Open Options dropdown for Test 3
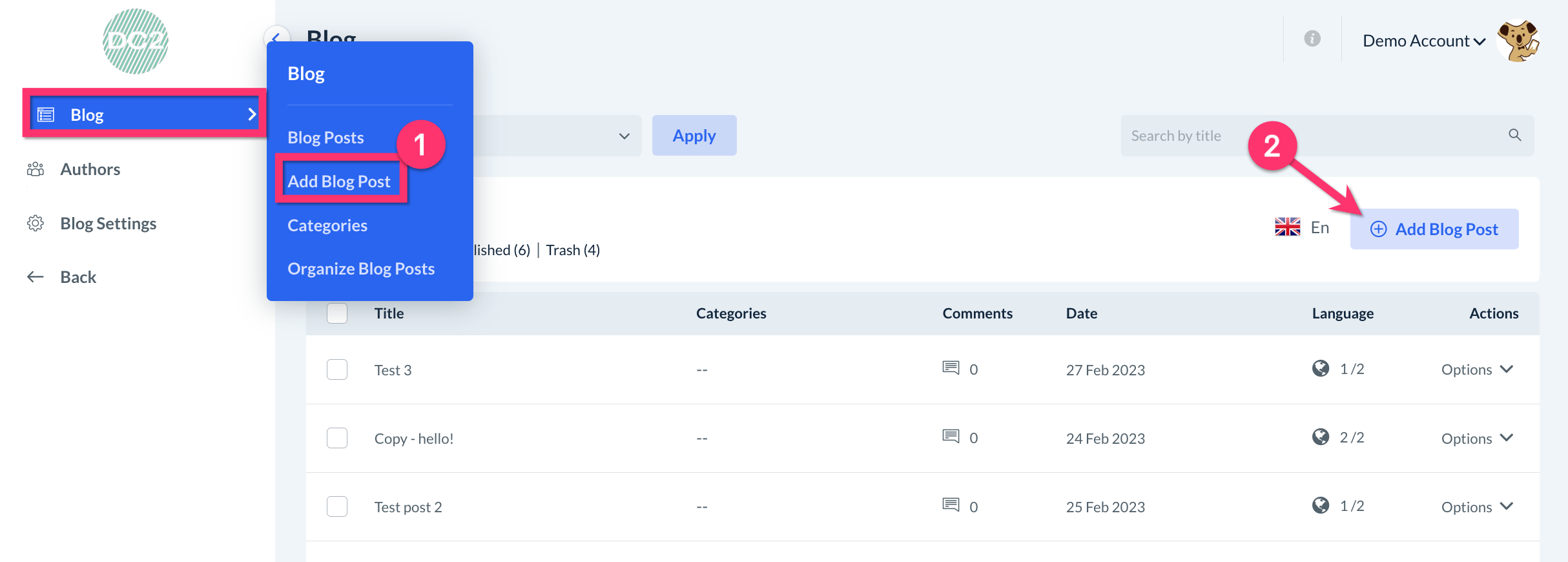The image size is (1568, 562). pos(1476,369)
